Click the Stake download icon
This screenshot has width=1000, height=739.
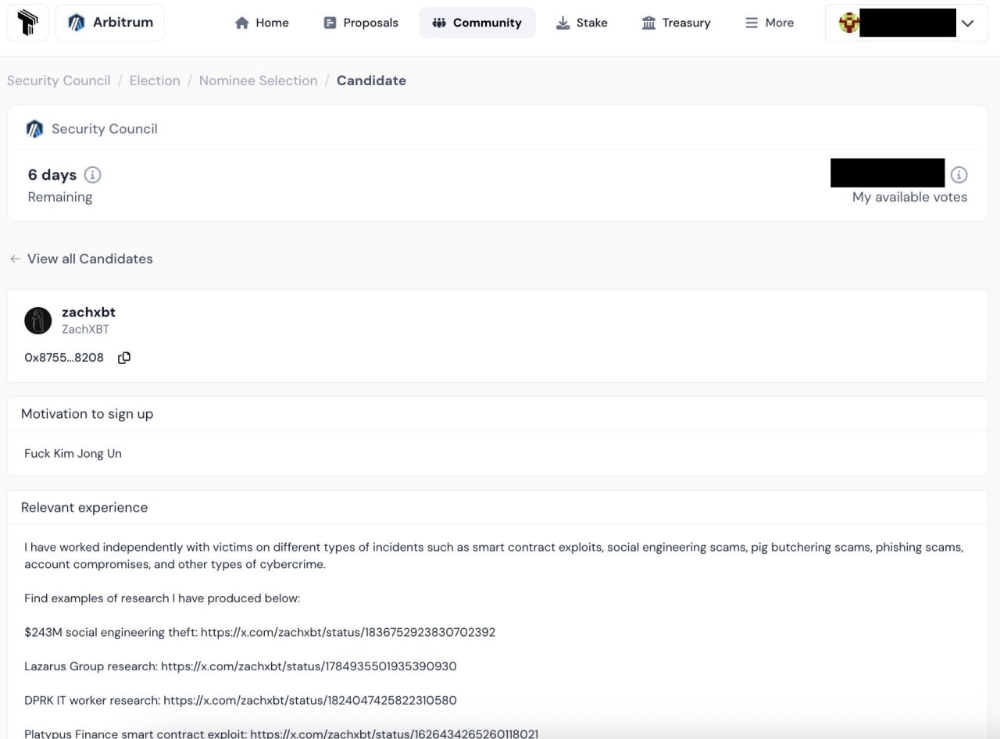click(x=562, y=23)
